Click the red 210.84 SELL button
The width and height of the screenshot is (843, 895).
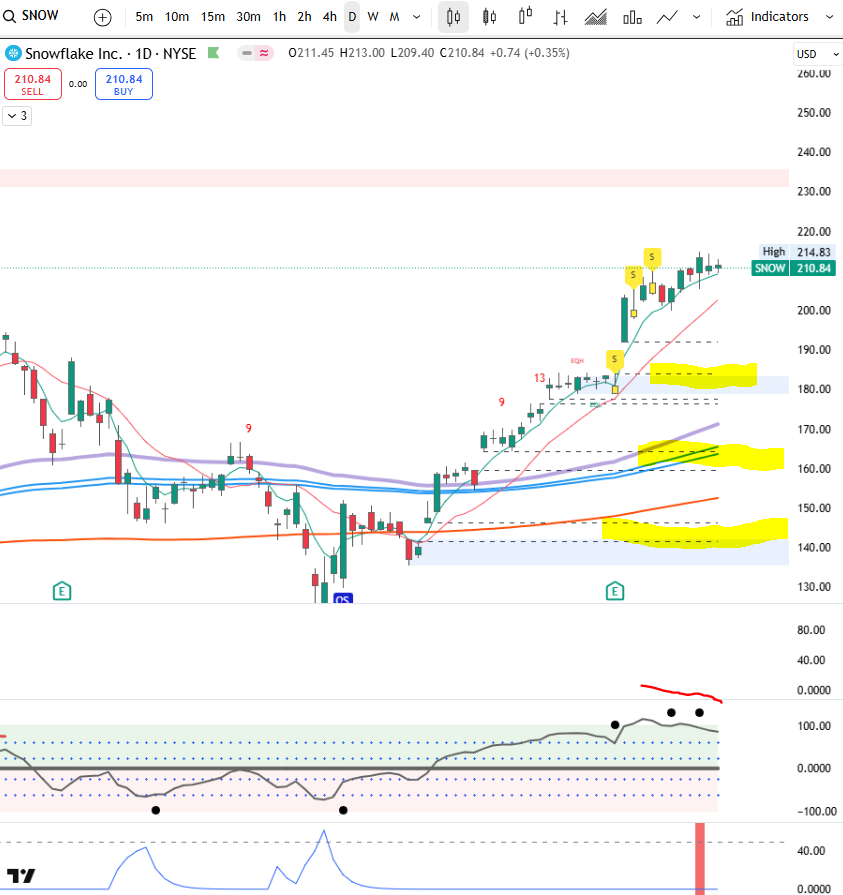coord(33,84)
